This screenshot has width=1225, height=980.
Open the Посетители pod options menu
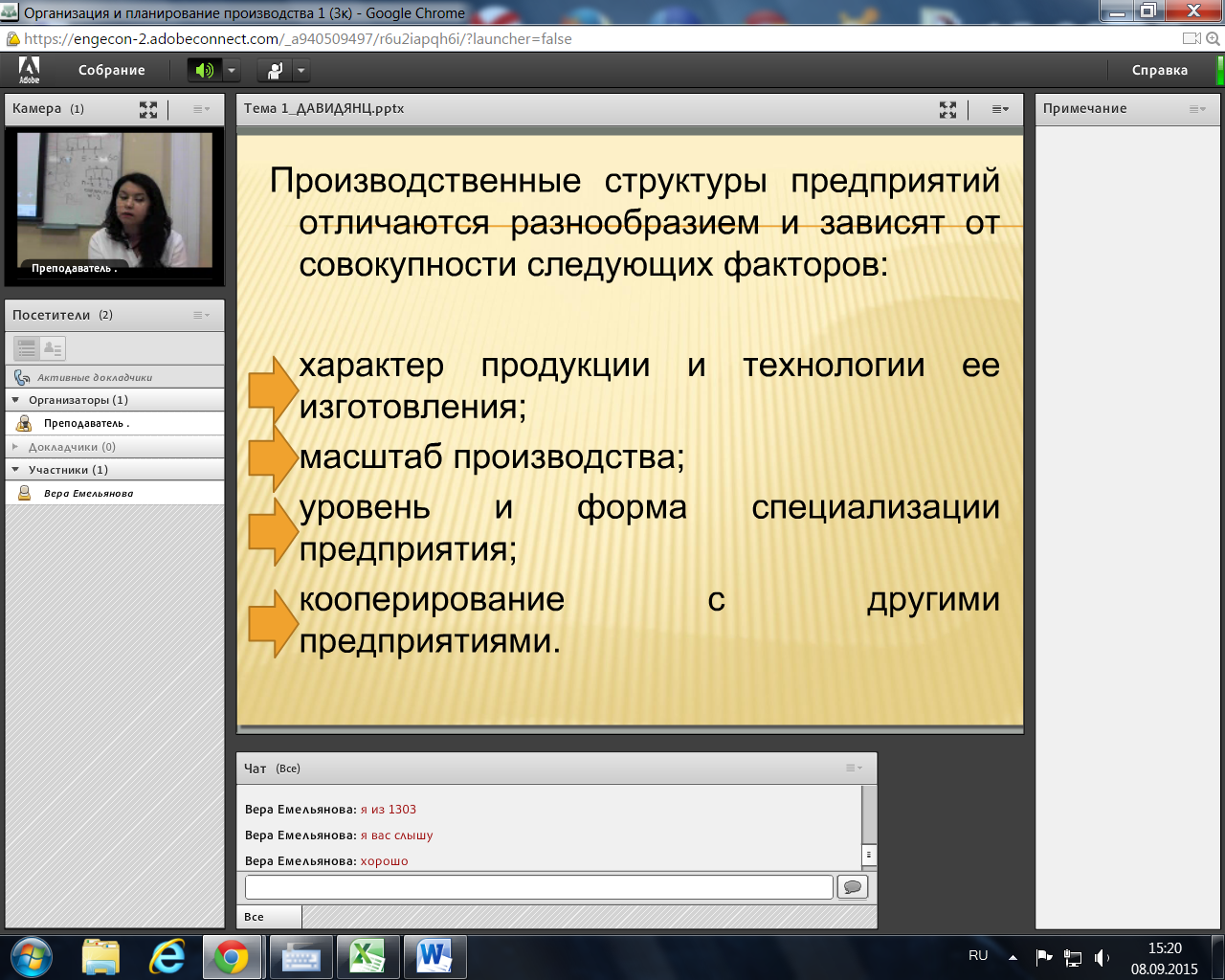[x=201, y=315]
